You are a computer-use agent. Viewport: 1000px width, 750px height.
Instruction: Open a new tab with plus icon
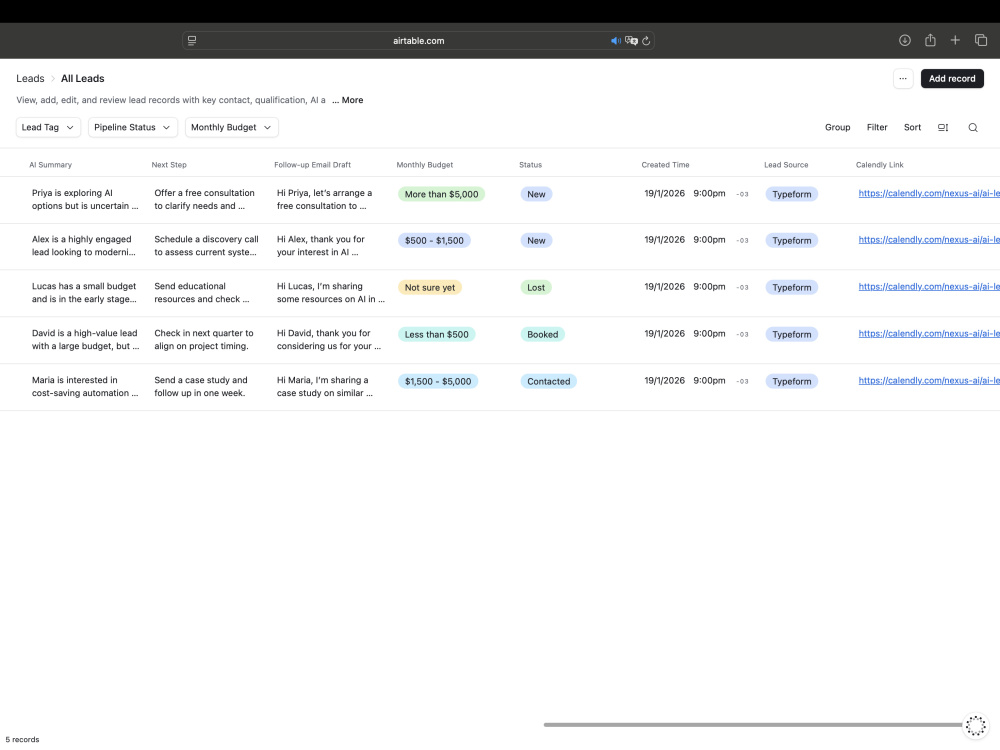pyautogui.click(x=955, y=40)
